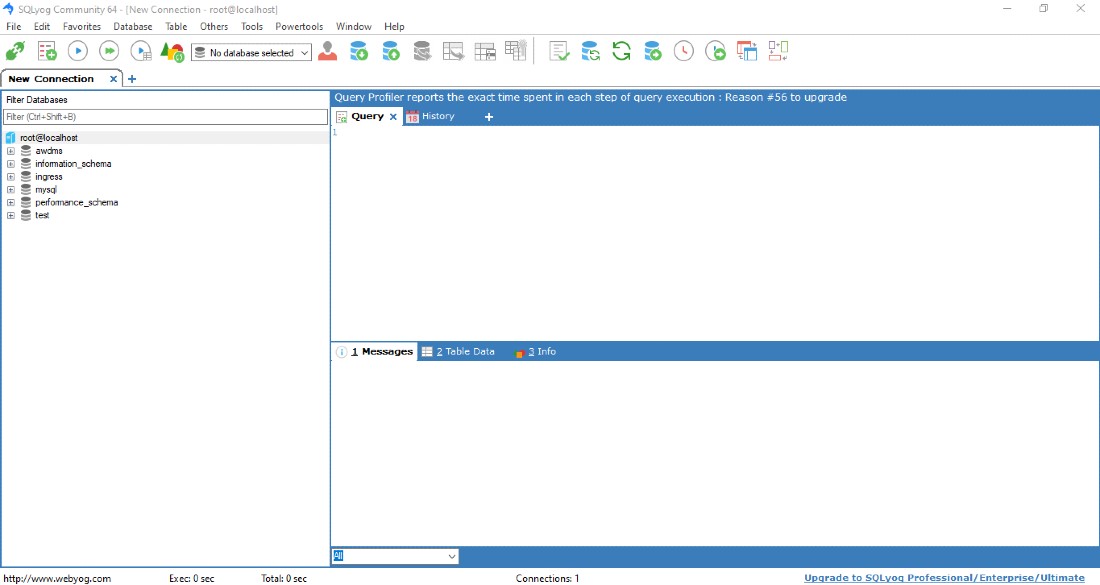Click the Execute All Queries double-arrow icon
The height and width of the screenshot is (585, 1100).
point(109,51)
